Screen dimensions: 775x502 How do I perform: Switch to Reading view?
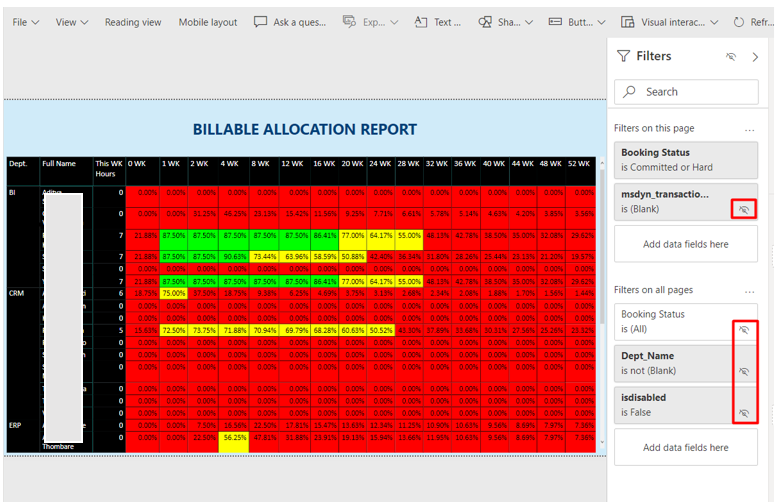click(133, 22)
